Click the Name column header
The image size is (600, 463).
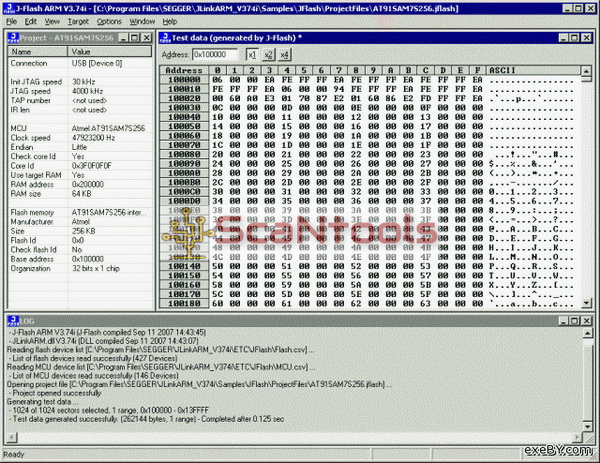38,52
